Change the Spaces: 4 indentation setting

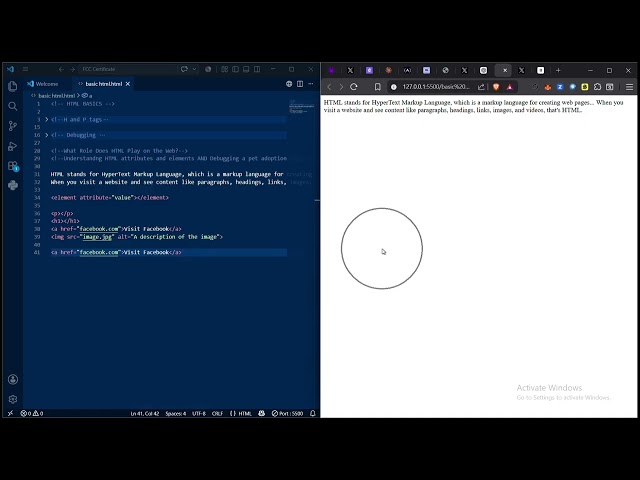click(x=176, y=413)
